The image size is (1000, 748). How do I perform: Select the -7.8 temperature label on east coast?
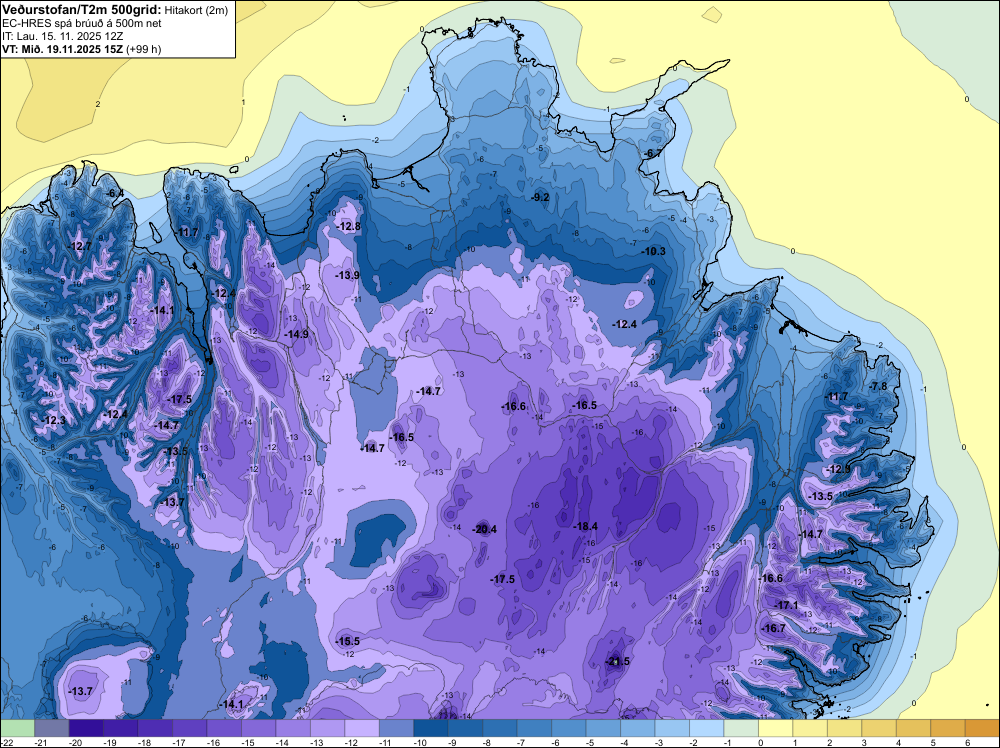[x=879, y=386]
